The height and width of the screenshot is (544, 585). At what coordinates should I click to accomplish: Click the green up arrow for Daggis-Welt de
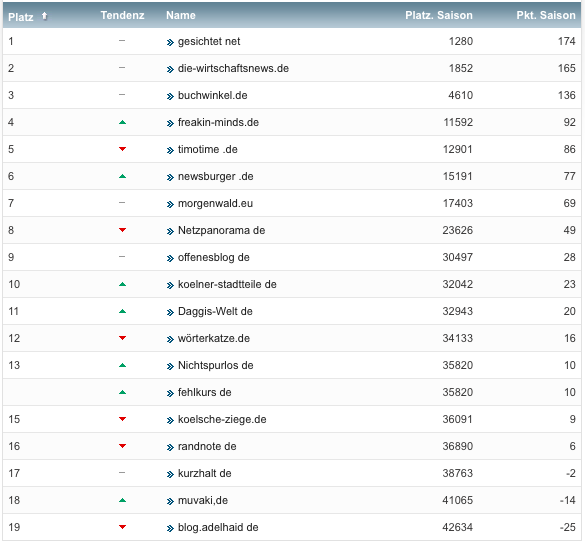click(x=122, y=311)
